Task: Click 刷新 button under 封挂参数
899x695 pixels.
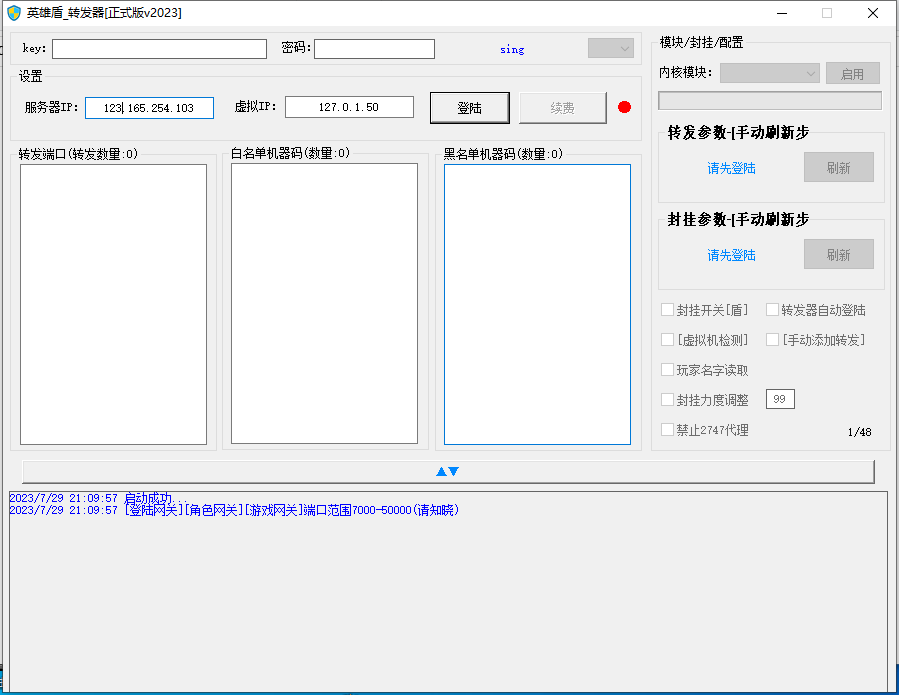Action: click(838, 255)
